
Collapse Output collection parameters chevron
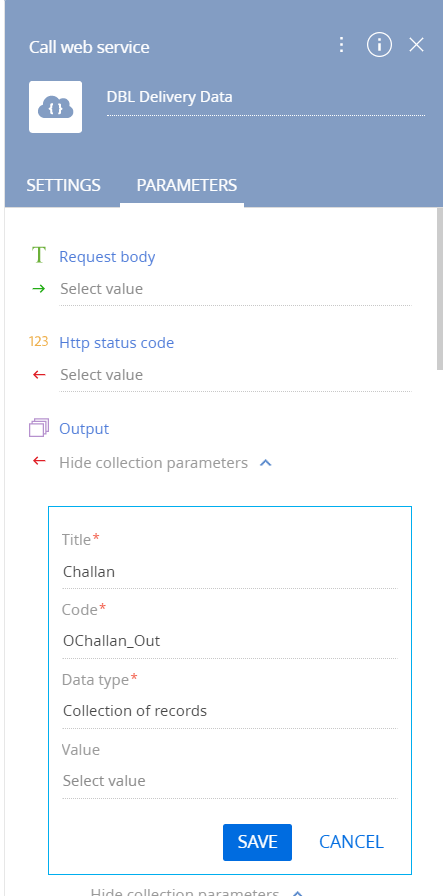pos(265,463)
